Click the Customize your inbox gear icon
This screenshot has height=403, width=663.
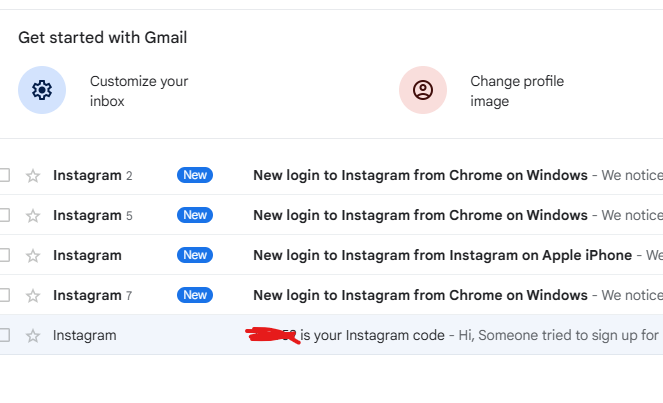click(42, 91)
